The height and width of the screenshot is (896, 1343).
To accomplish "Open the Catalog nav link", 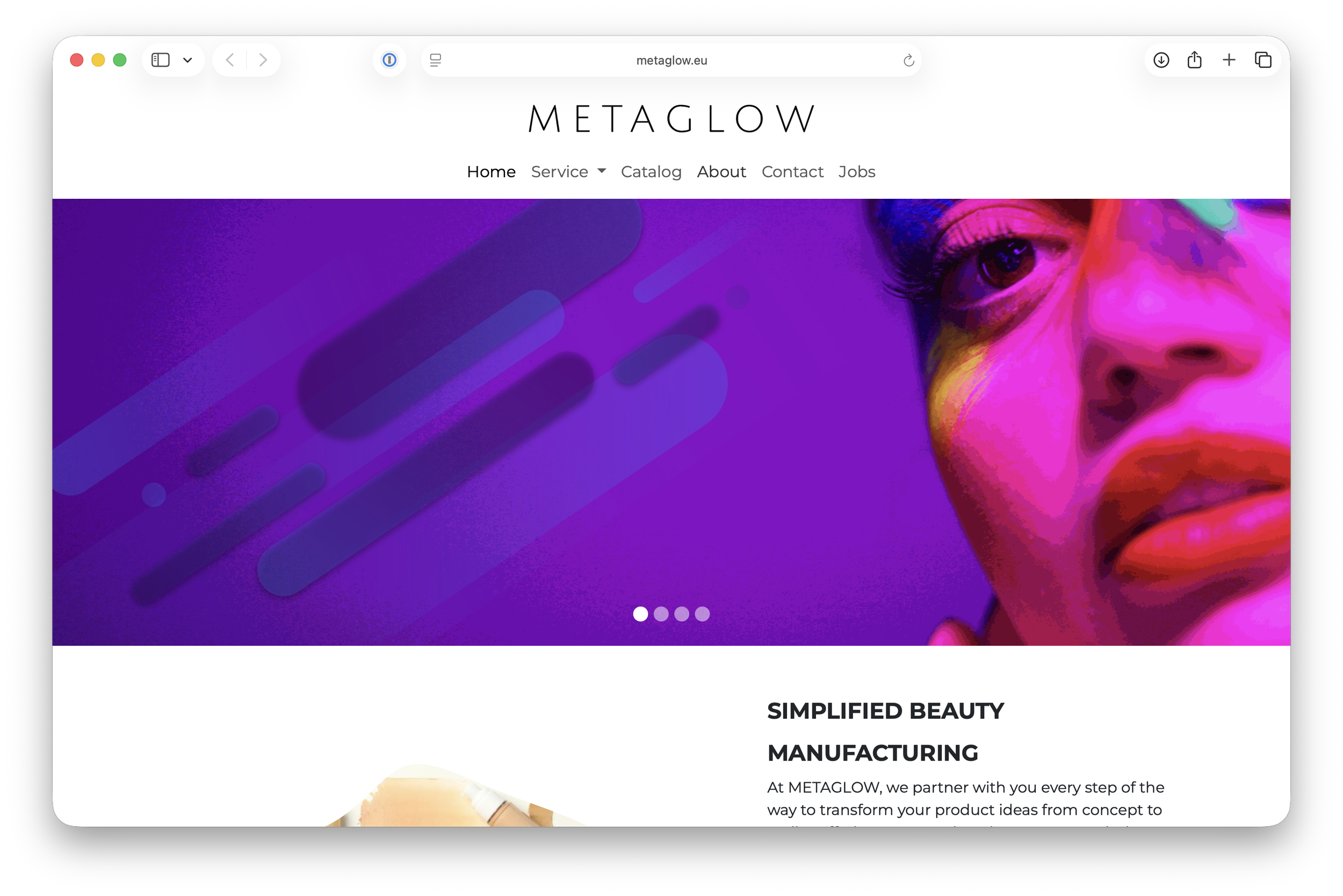I will click(651, 171).
